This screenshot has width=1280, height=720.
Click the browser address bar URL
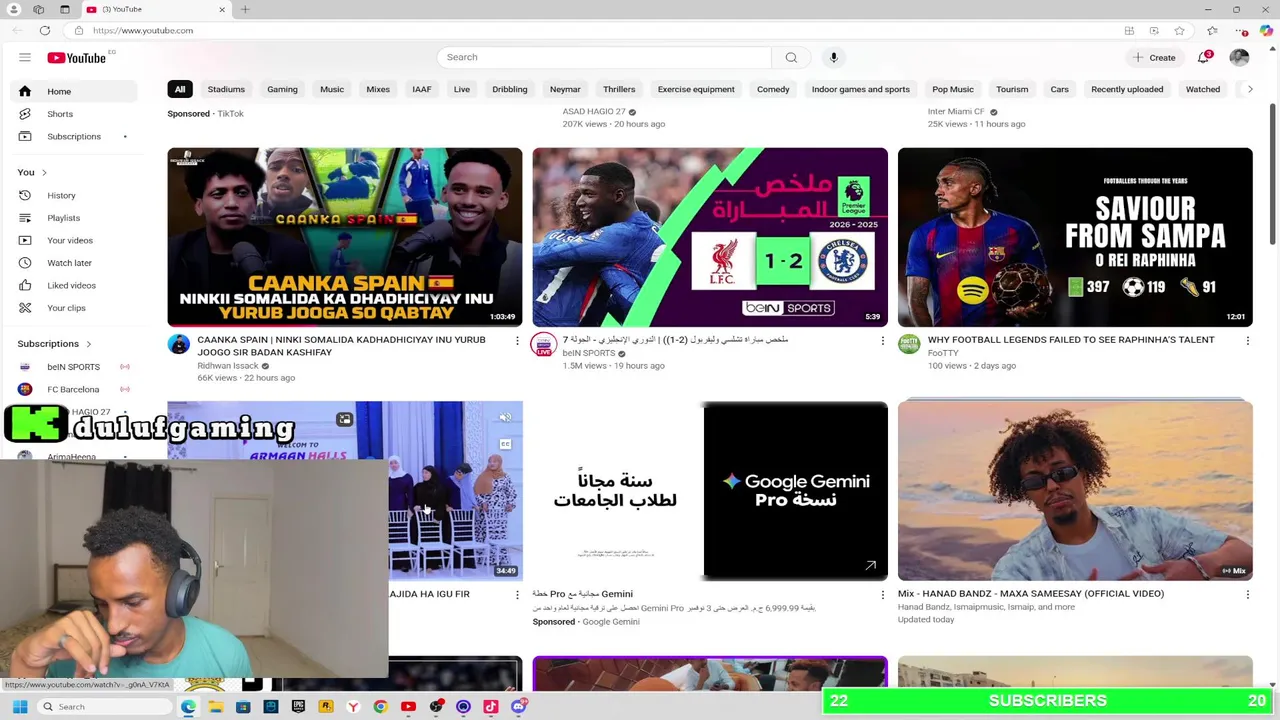[143, 30]
